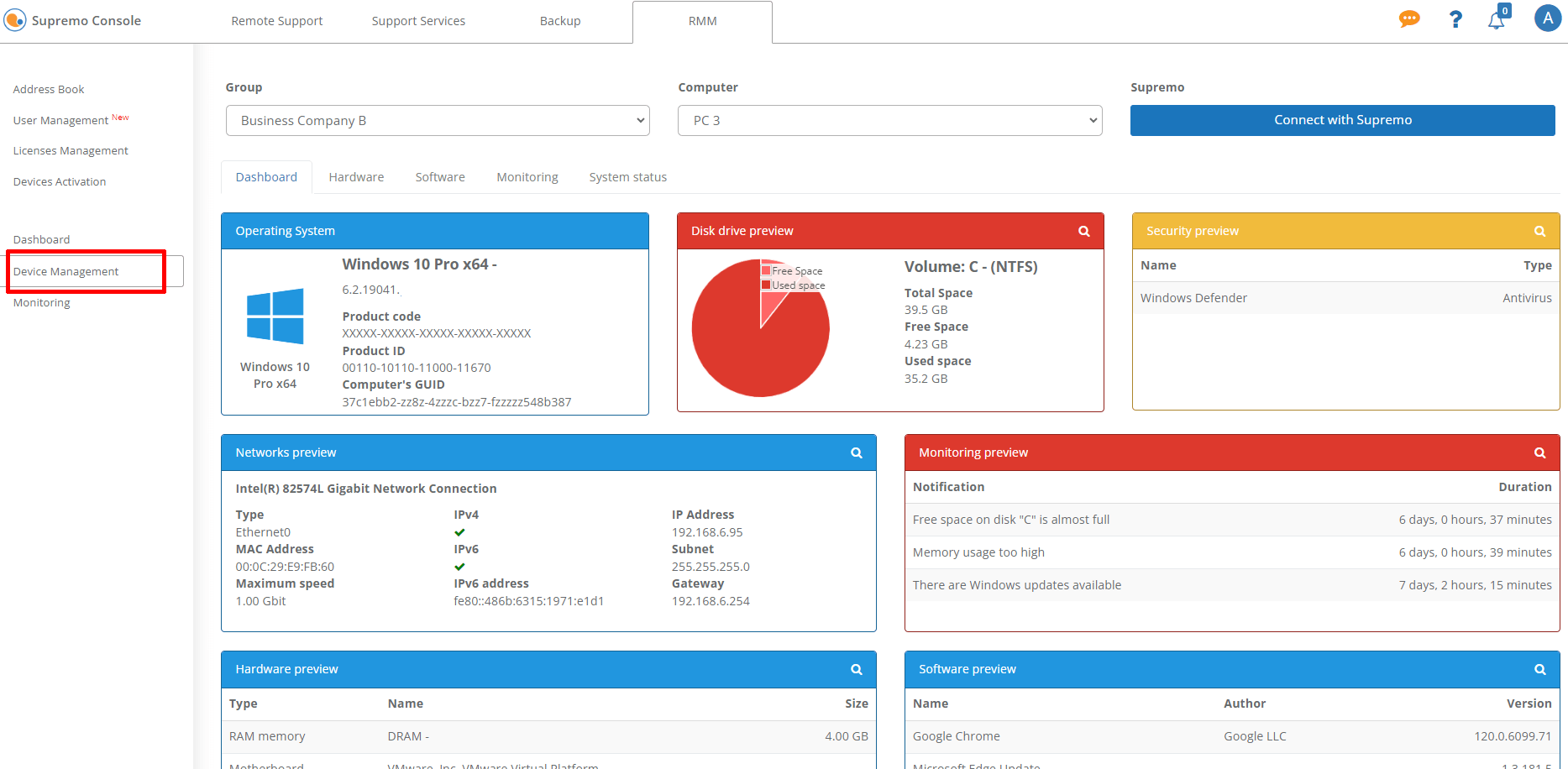Screen dimensions: 1568x769
Task: Click Intel(R) 82574L network adapter name
Action: click(366, 489)
